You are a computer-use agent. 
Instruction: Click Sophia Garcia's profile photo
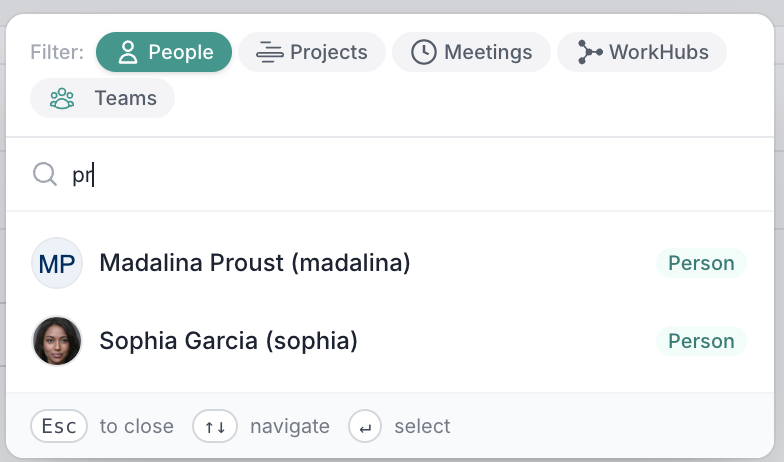coord(57,341)
